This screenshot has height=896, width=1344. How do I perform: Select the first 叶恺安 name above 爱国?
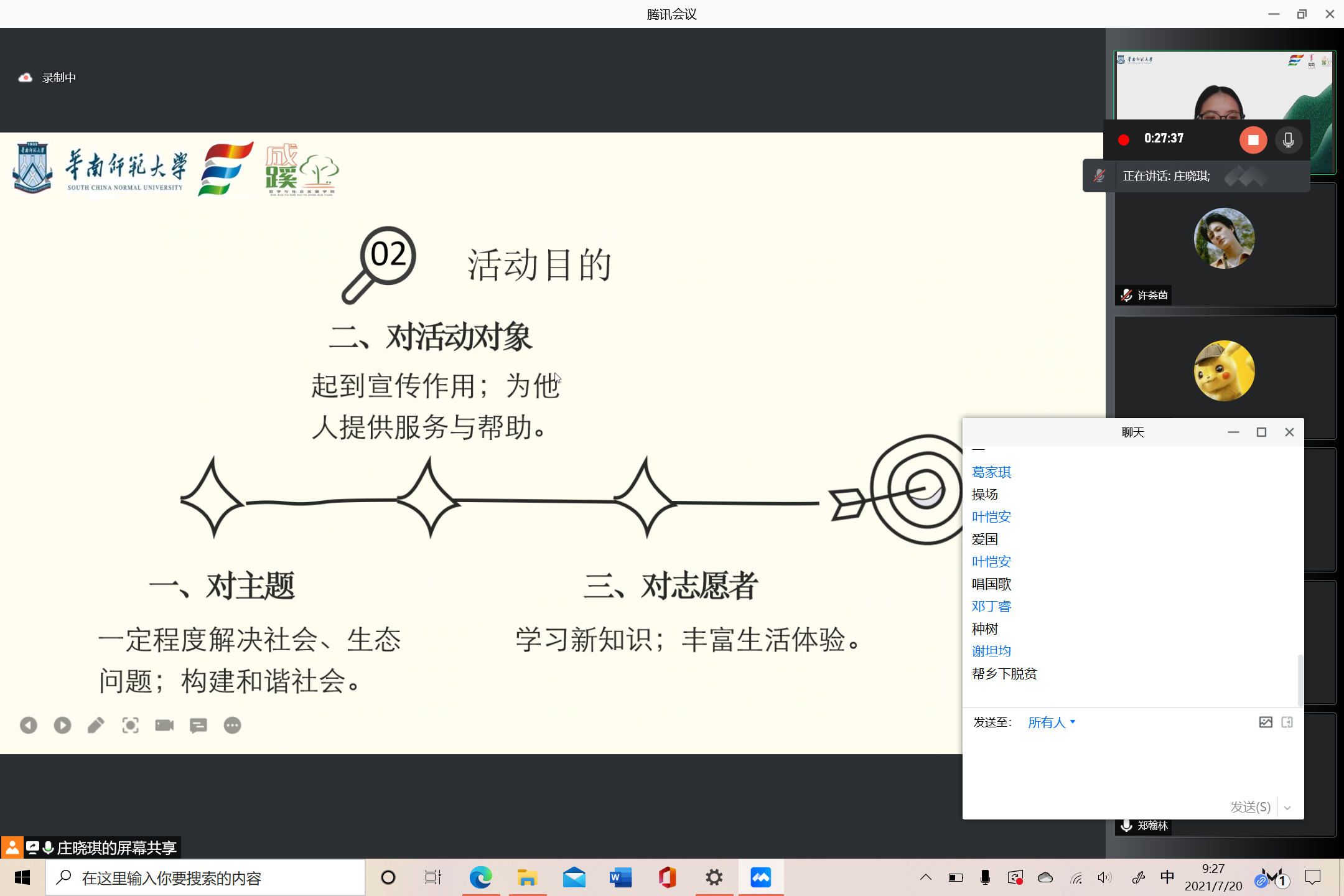click(x=991, y=517)
